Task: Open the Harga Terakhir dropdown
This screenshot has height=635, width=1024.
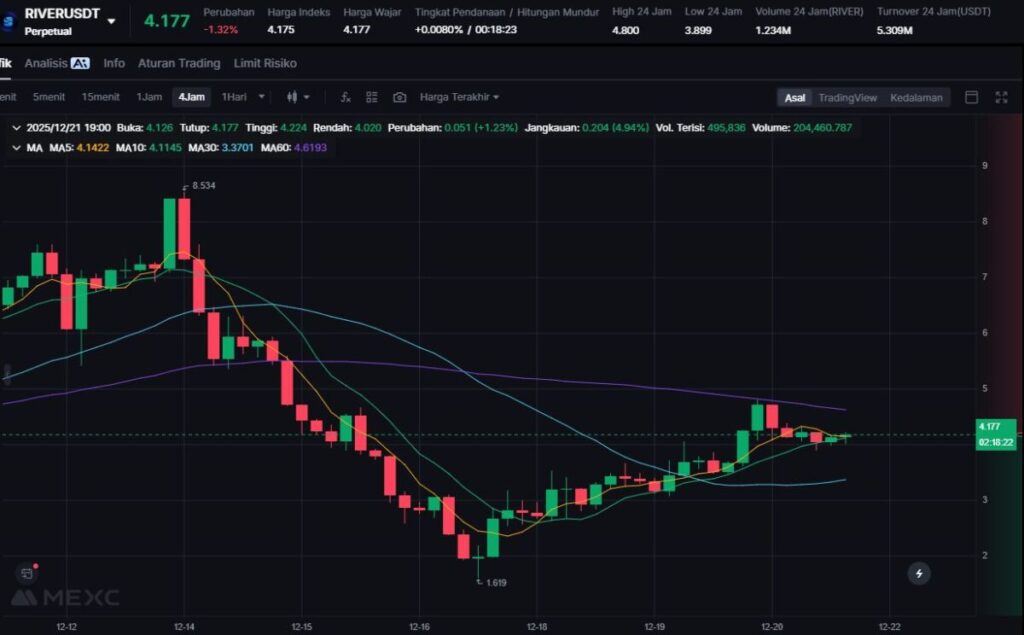Action: click(x=459, y=97)
